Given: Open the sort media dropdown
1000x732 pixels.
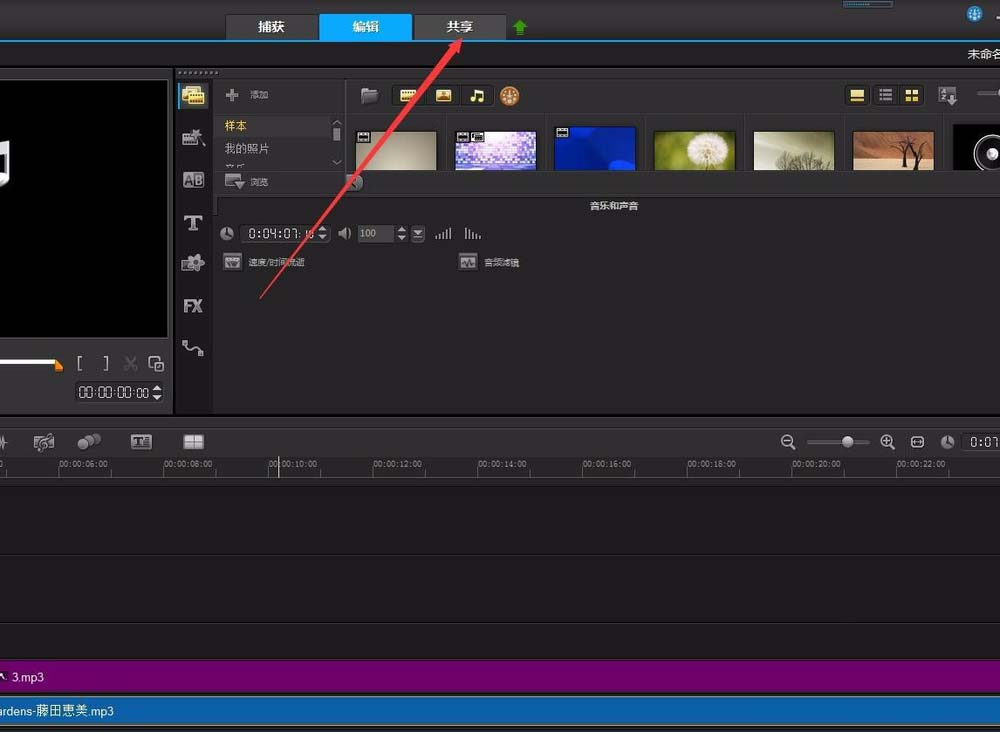Looking at the screenshot, I should pos(947,96).
